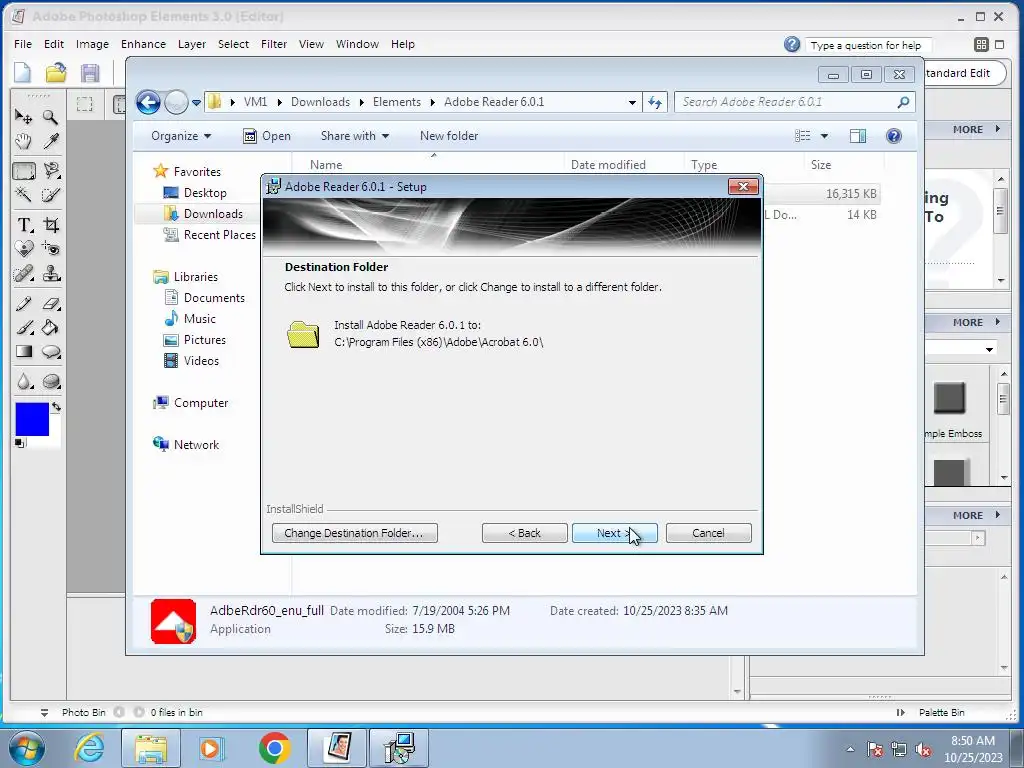The width and height of the screenshot is (1024, 768).
Task: Expand the third MORE palette menu
Action: tap(976, 515)
